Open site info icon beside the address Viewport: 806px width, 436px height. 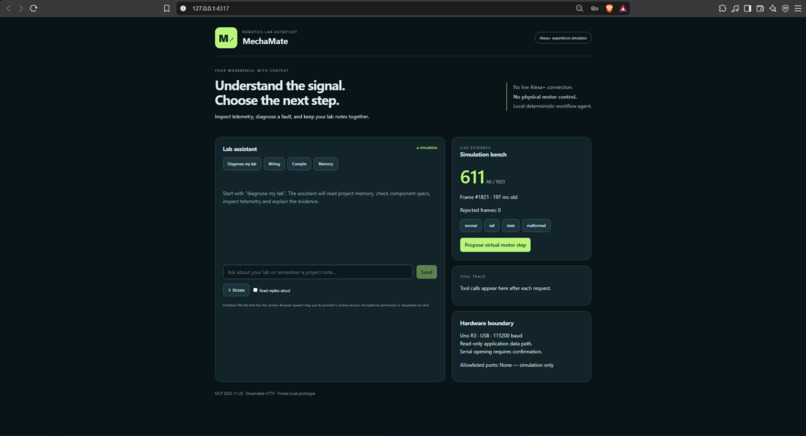[x=183, y=8]
